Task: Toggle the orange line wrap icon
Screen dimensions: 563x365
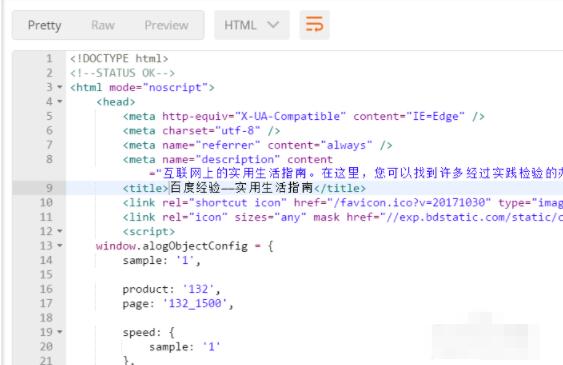Action: pos(315,25)
